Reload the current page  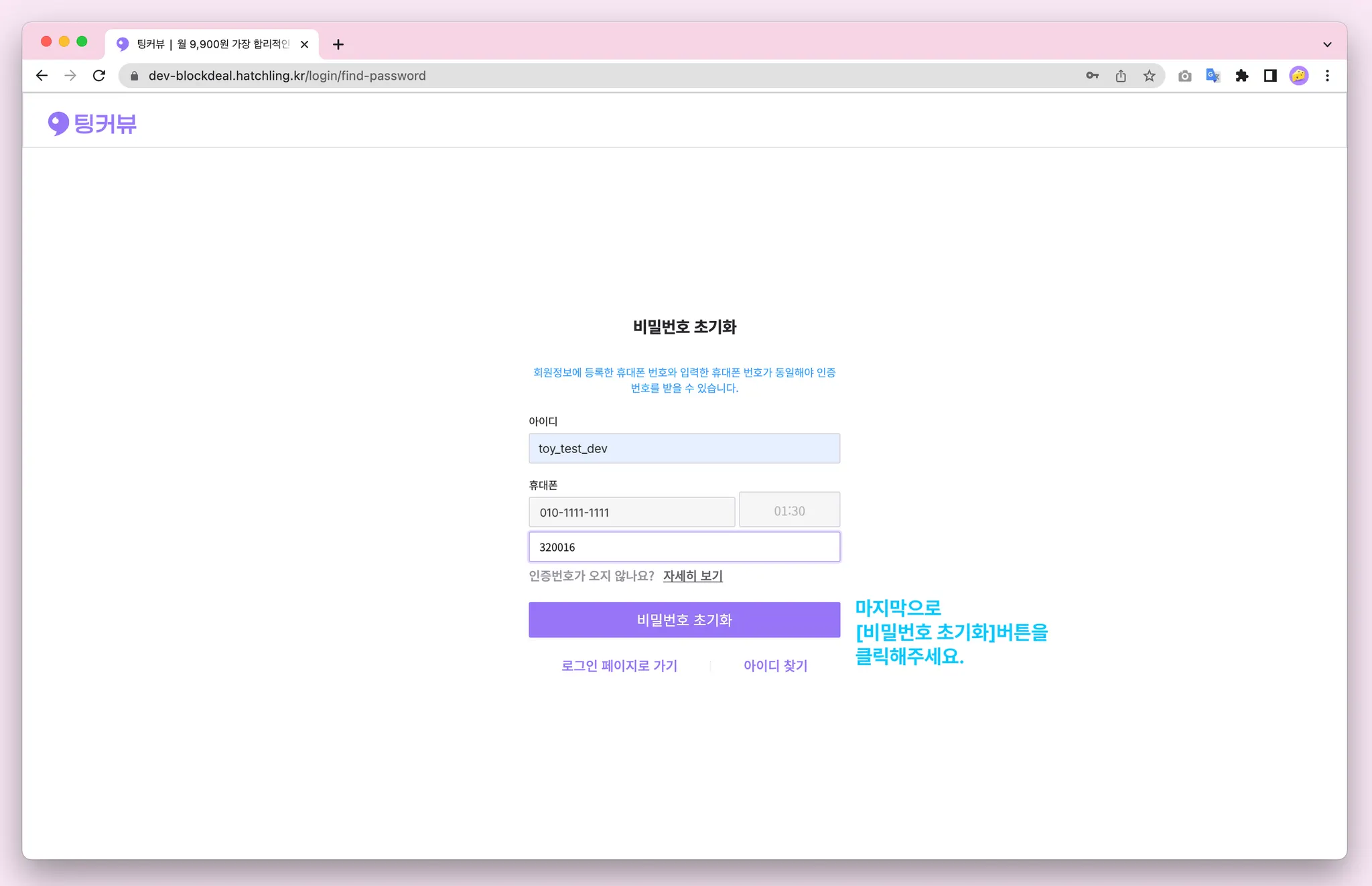coord(99,76)
